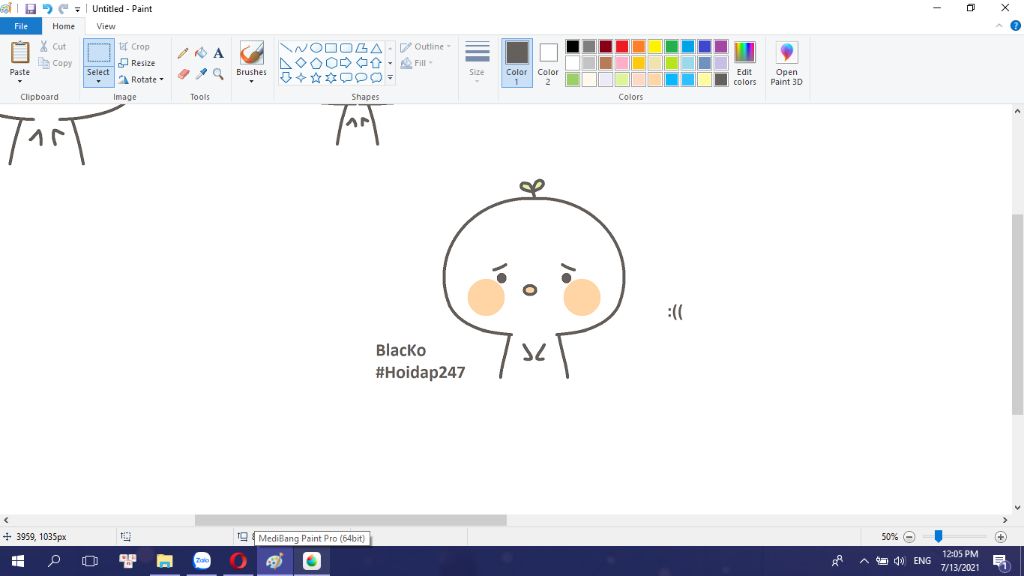1024x576 pixels.
Task: Switch to the View tab
Action: [x=106, y=26]
